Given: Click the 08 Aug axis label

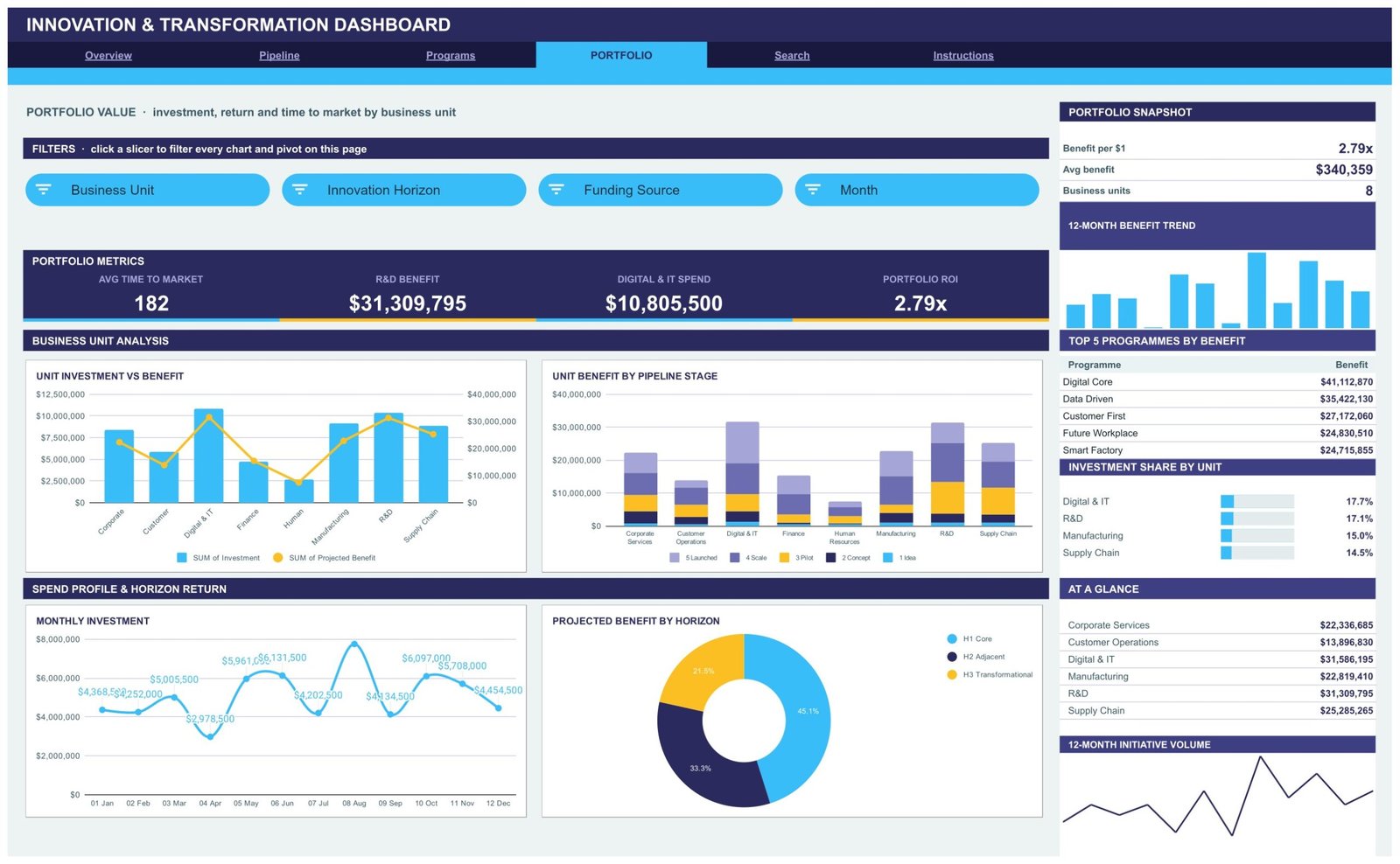Looking at the screenshot, I should tap(353, 803).
